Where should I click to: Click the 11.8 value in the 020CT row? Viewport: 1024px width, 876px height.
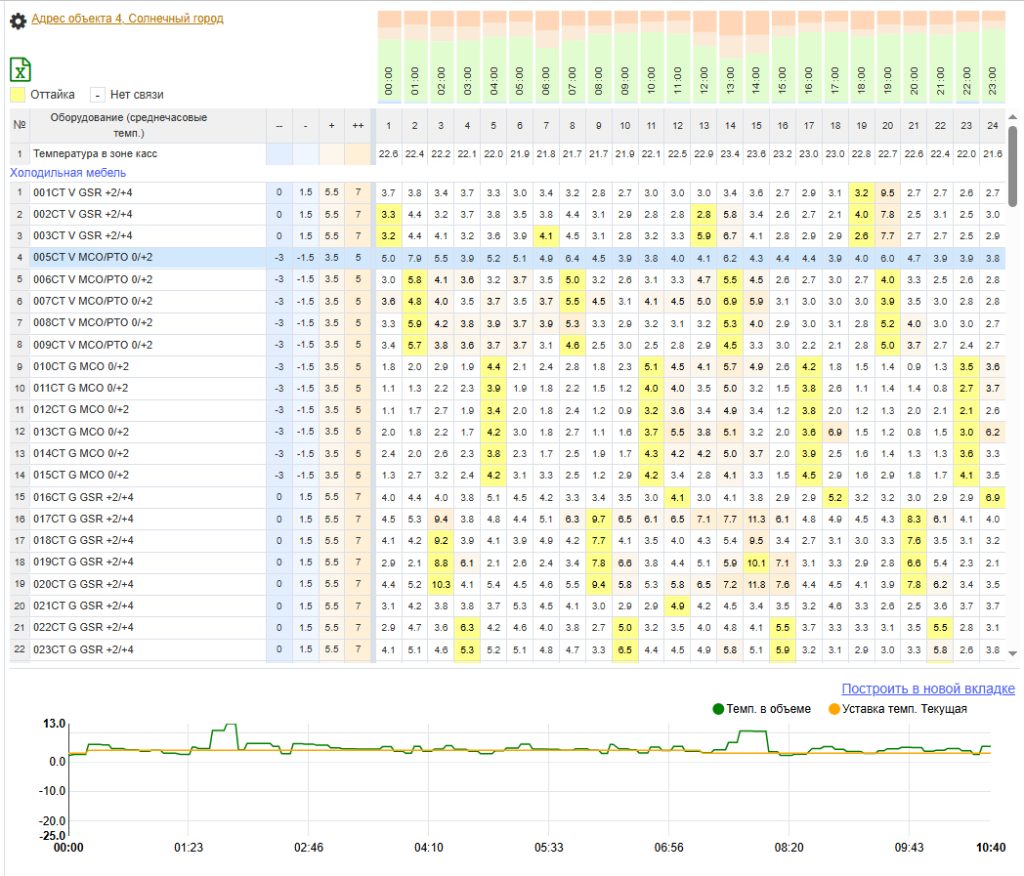[756, 583]
